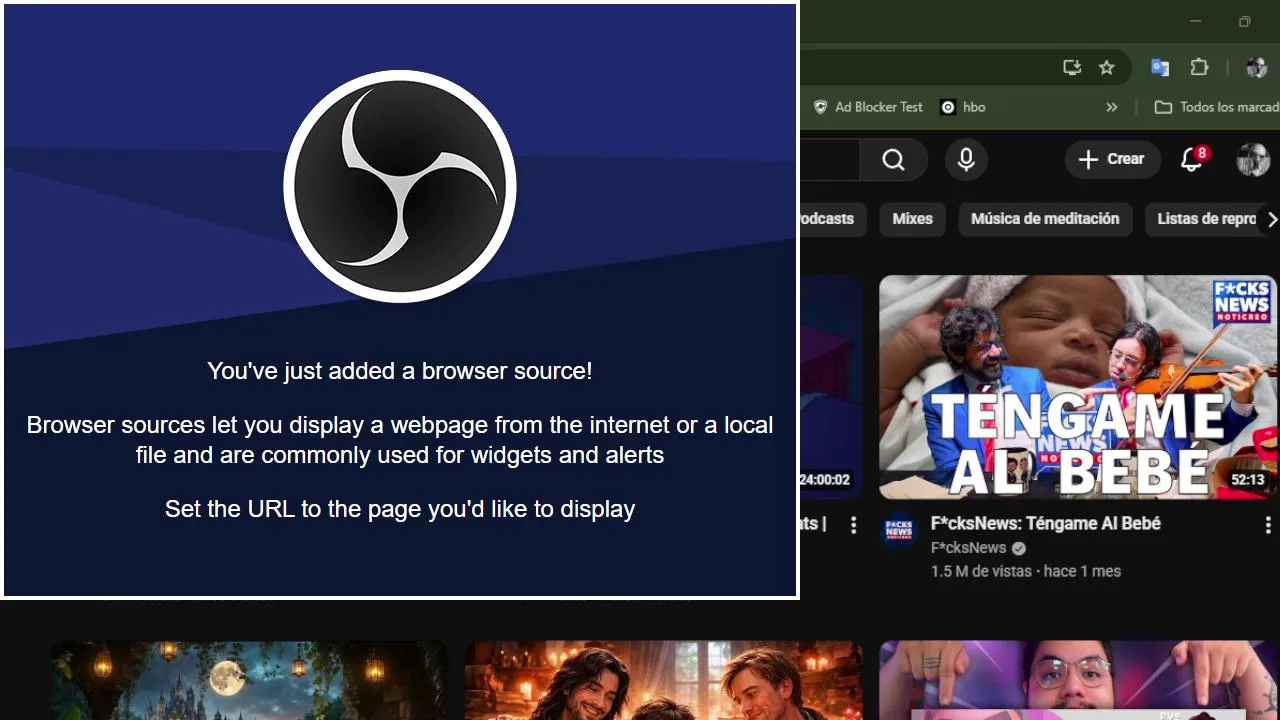
Task: Open the candlelit two men video thumbnail
Action: [x=664, y=680]
